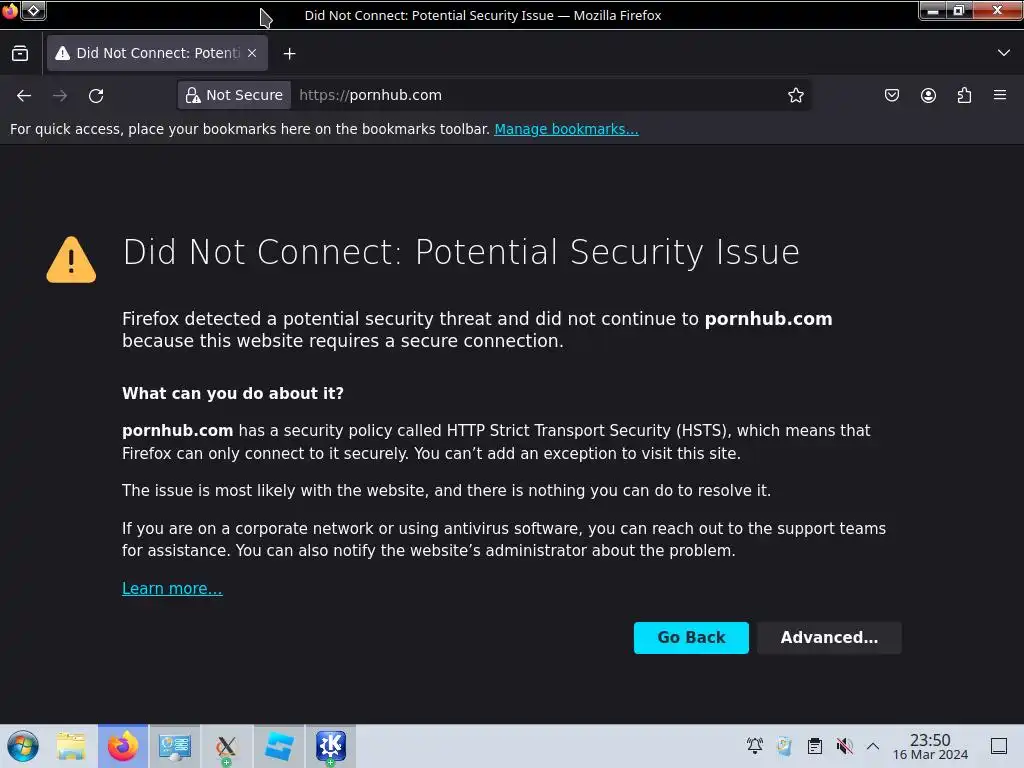
Task: Close the Did Not Connect tab
Action: tap(252, 53)
